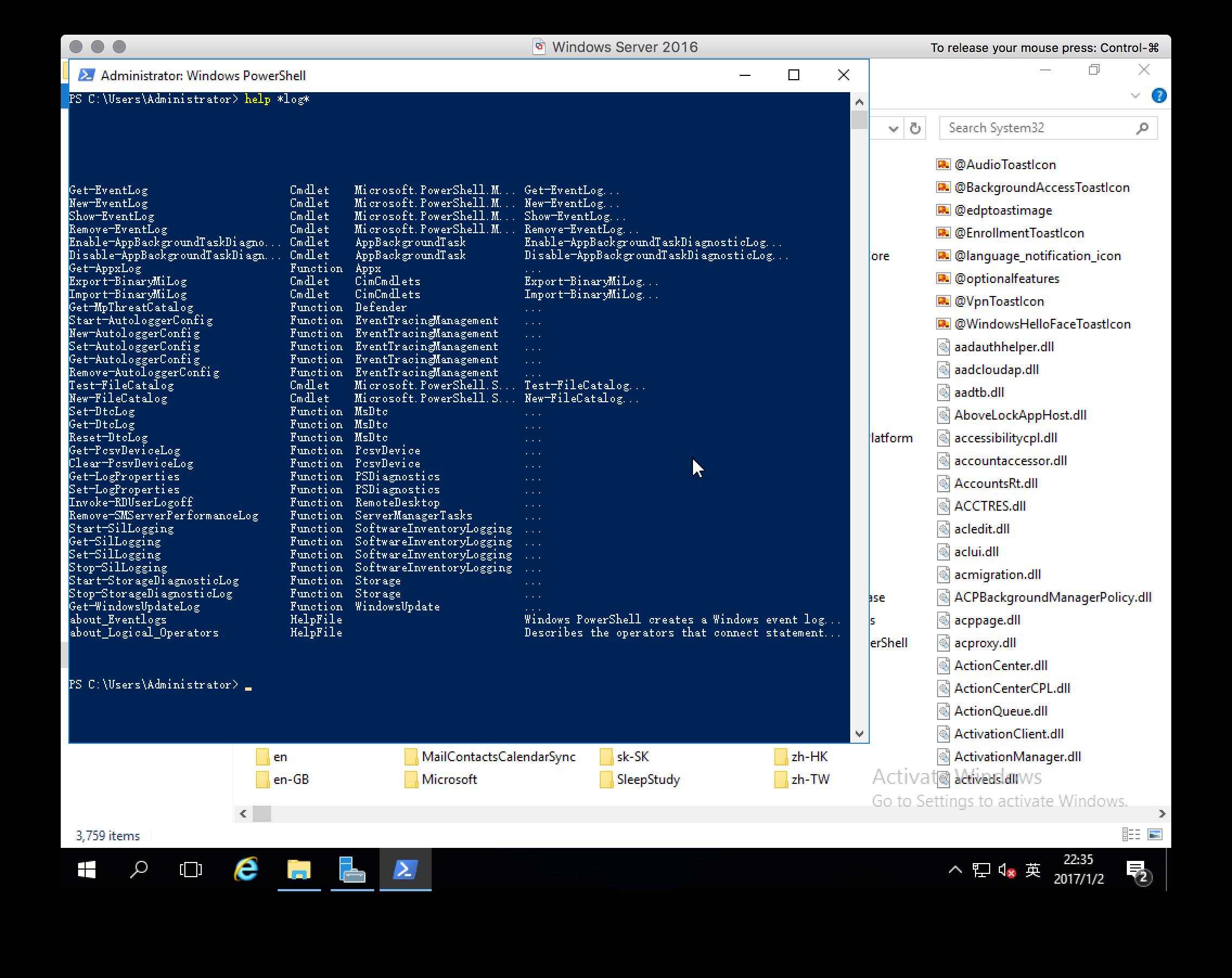The height and width of the screenshot is (978, 1232).
Task: Select the en folder
Action: (x=272, y=756)
